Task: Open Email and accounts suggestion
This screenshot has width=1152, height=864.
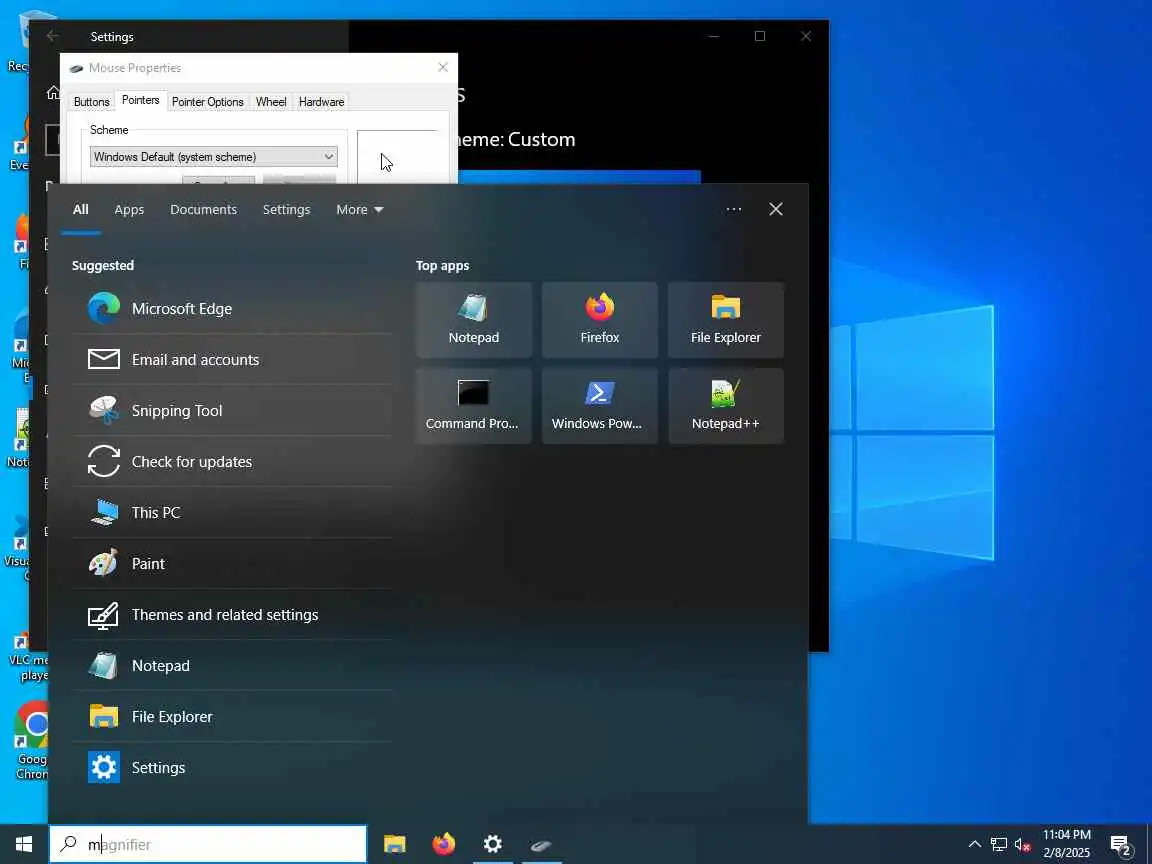Action: point(232,359)
